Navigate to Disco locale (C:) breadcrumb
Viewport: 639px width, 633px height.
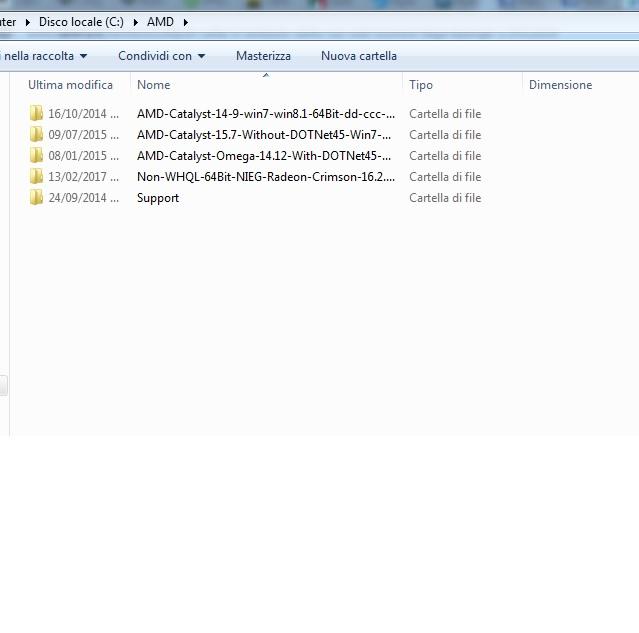coord(81,22)
